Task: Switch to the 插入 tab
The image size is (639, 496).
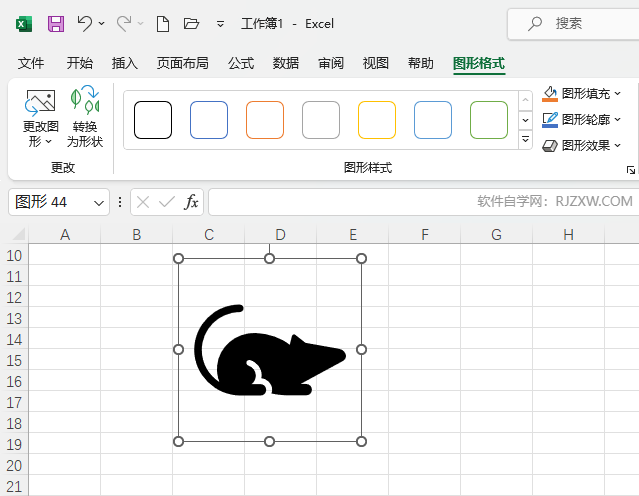Action: point(125,64)
